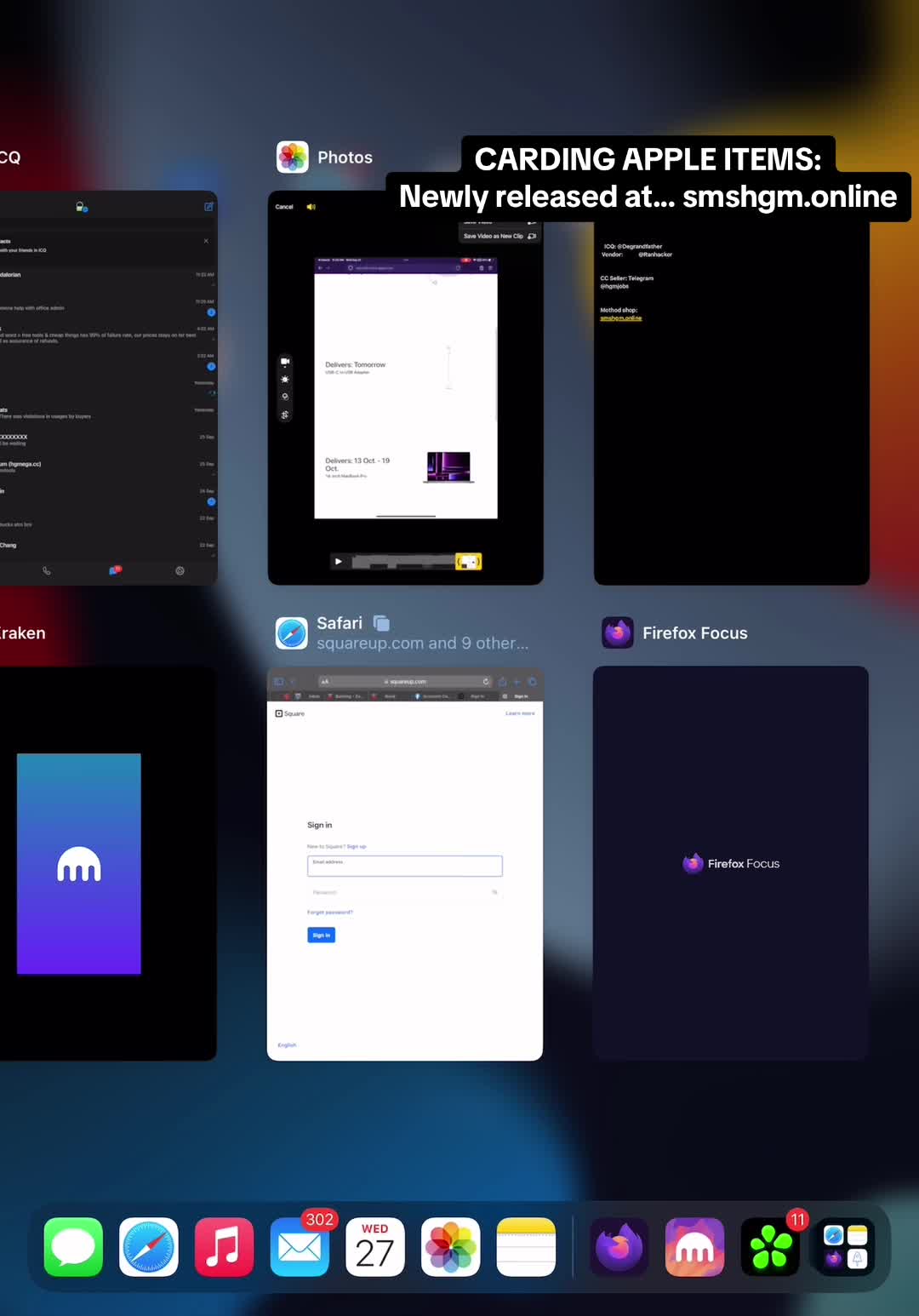919x1316 pixels.
Task: Play video in Photos editor
Action: [339, 562]
